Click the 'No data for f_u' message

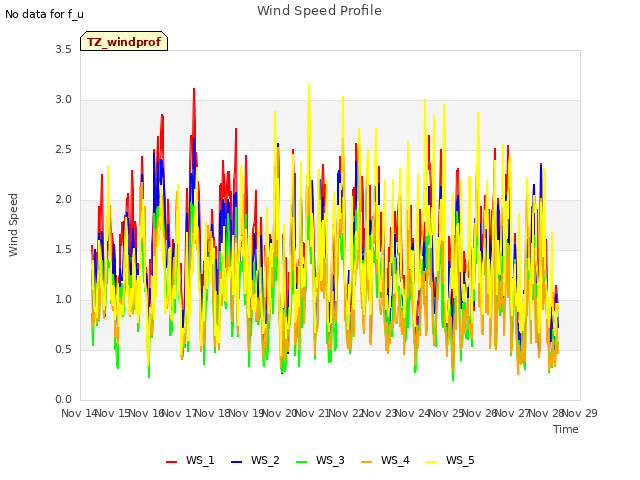point(44,14)
